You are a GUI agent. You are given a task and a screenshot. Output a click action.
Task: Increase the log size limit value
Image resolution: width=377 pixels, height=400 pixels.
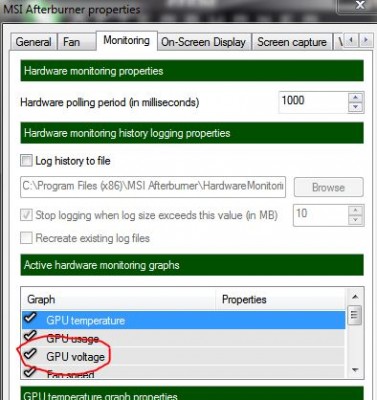(x=356, y=211)
